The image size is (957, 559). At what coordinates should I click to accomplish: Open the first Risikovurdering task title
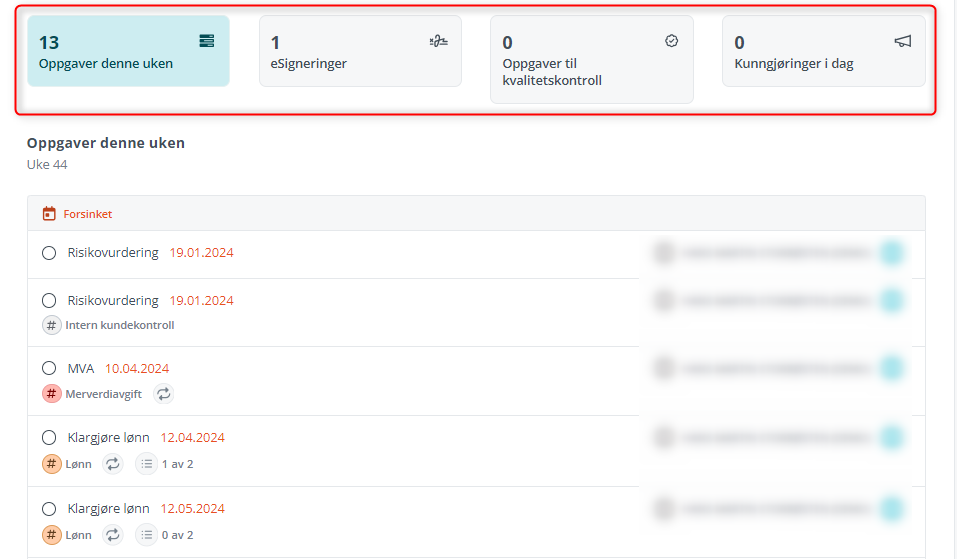pos(113,253)
